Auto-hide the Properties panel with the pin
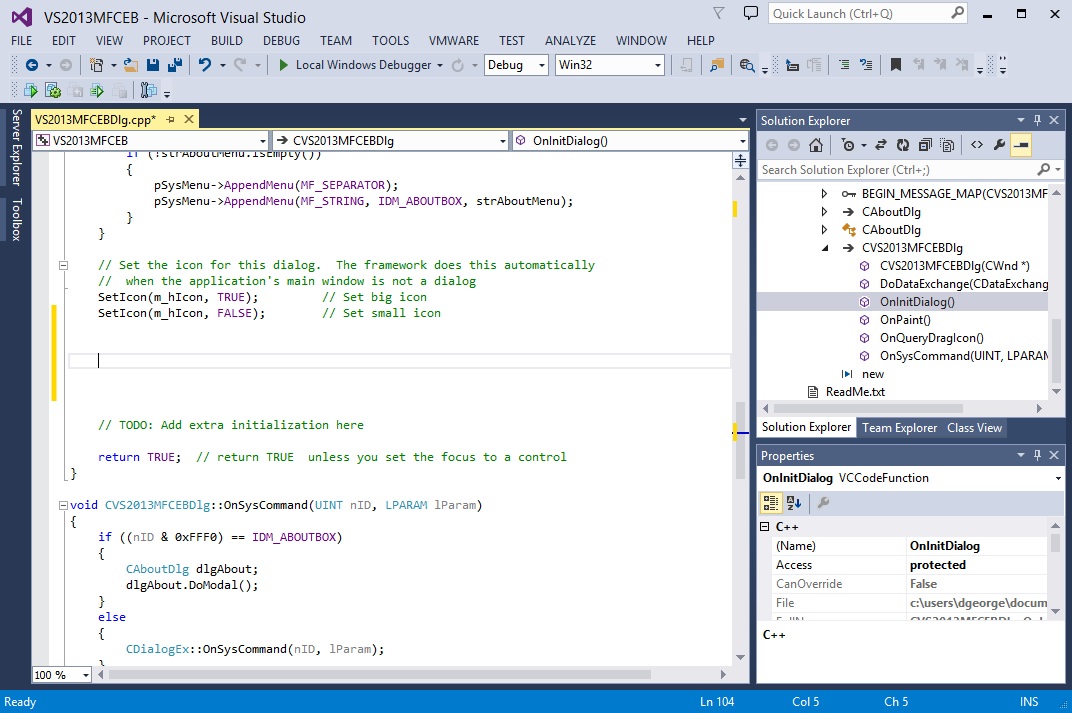This screenshot has width=1072, height=713. 1037,455
